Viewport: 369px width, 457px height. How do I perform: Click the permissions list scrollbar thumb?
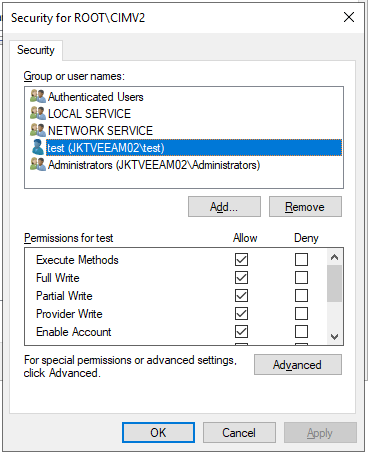(x=334, y=283)
